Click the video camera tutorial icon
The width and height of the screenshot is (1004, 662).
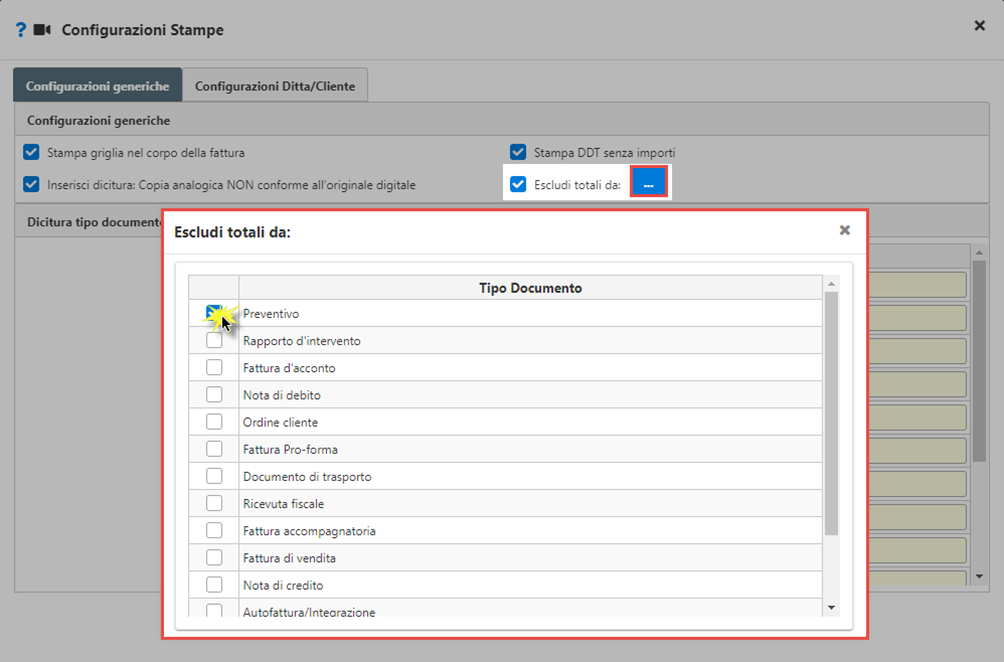(42, 30)
